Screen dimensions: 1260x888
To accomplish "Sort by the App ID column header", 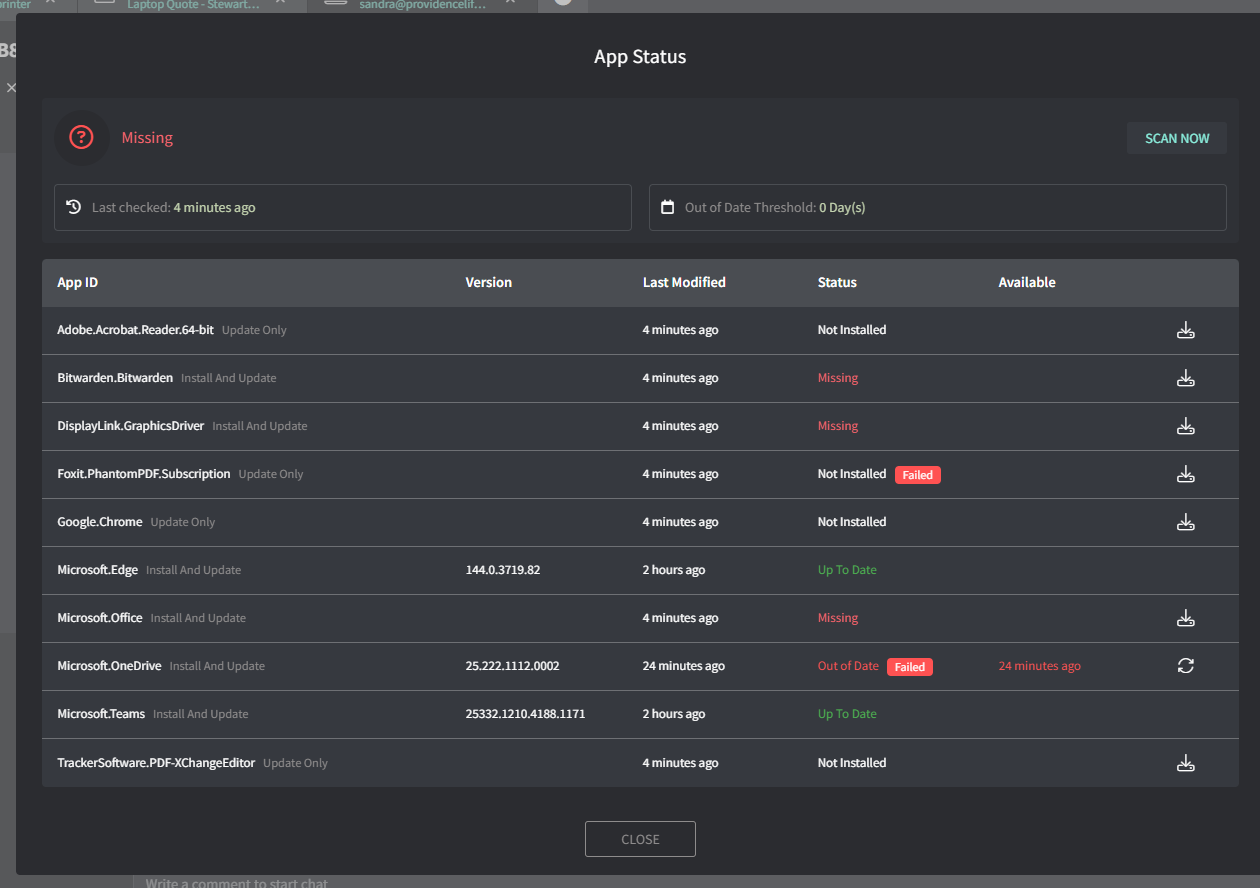I will pos(78,283).
